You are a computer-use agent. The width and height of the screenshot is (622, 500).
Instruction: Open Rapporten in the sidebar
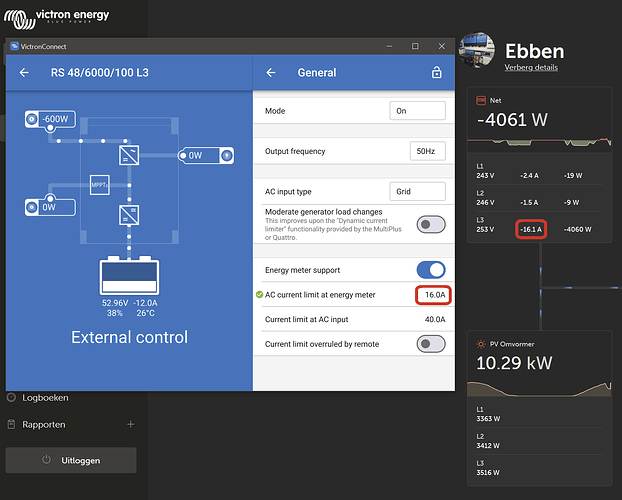(x=44, y=425)
